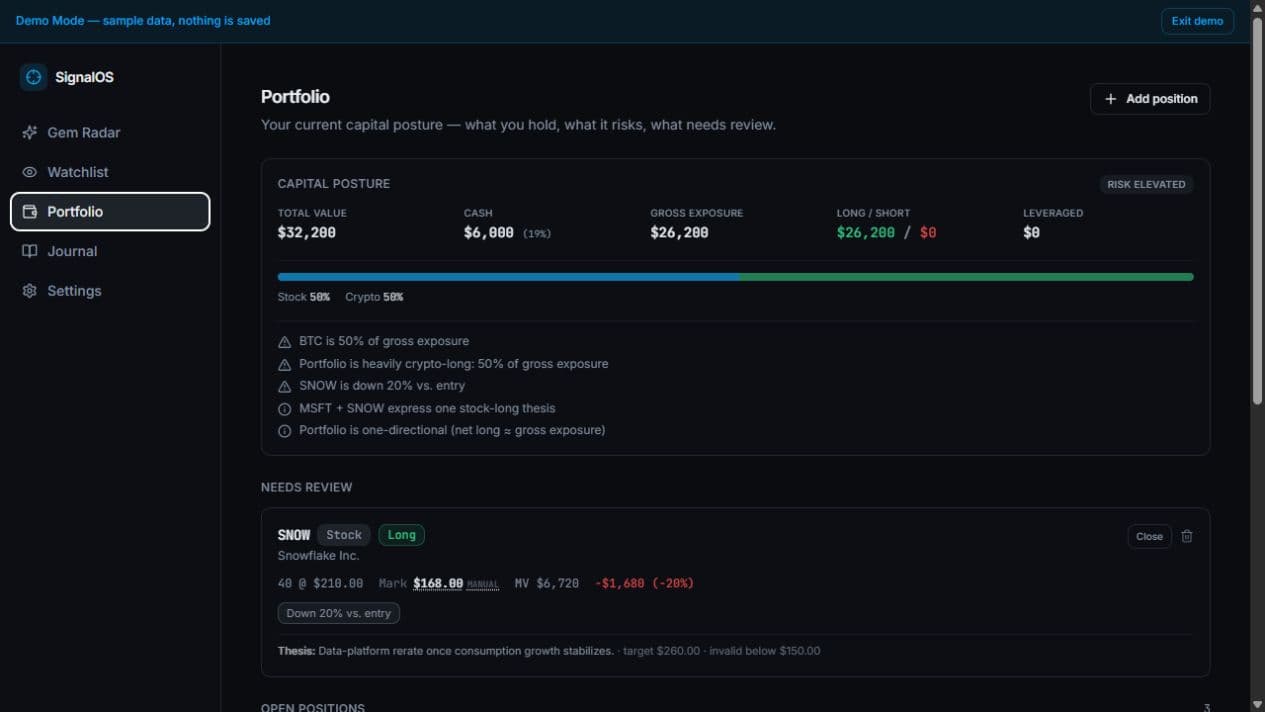Viewport: 1265px width, 712px height.
Task: Click Snowflake Inc. company name
Action: [x=318, y=556]
